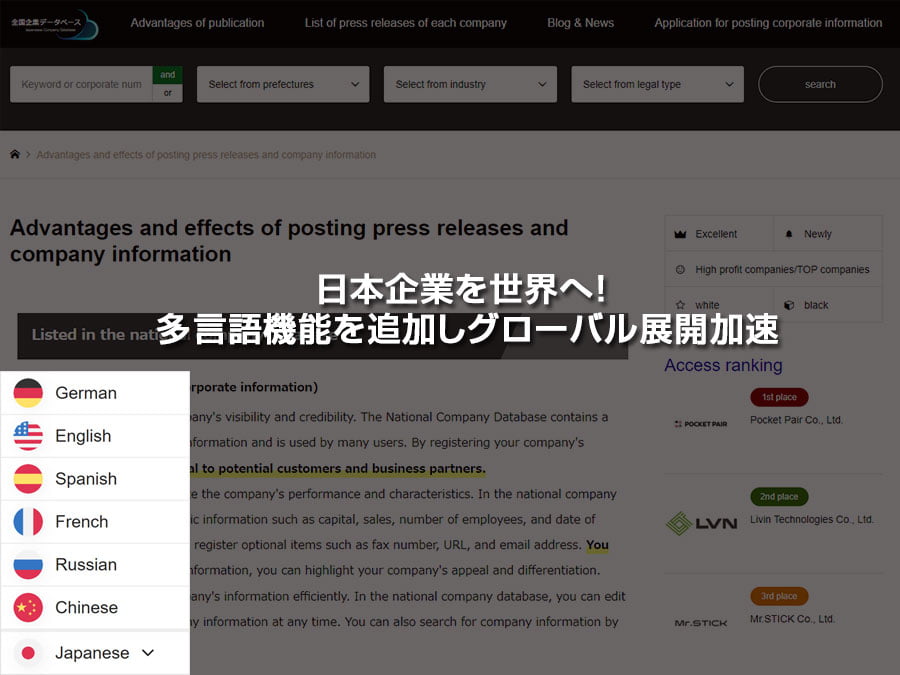Open the Blog & News menu

coord(580,22)
